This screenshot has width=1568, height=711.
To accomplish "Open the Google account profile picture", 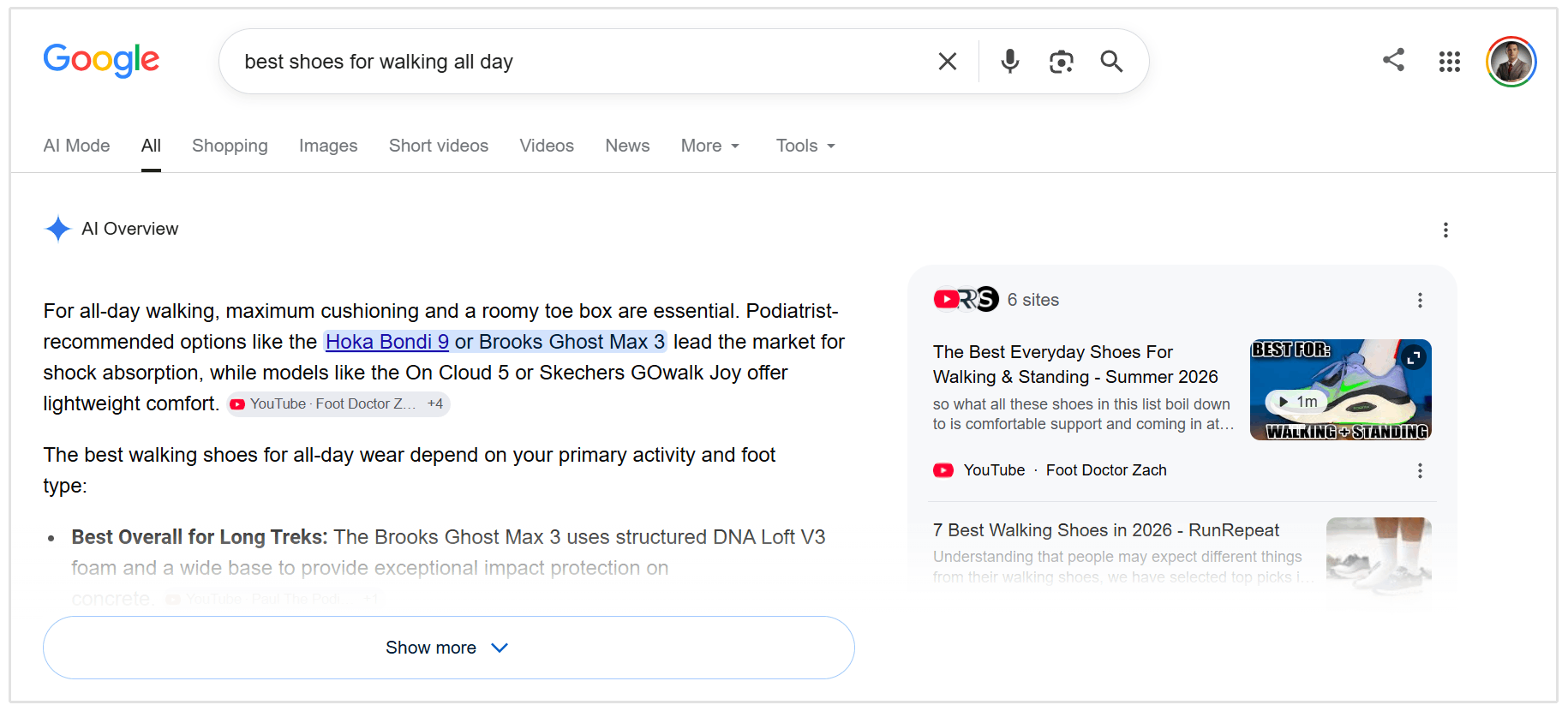I will tap(1511, 62).
